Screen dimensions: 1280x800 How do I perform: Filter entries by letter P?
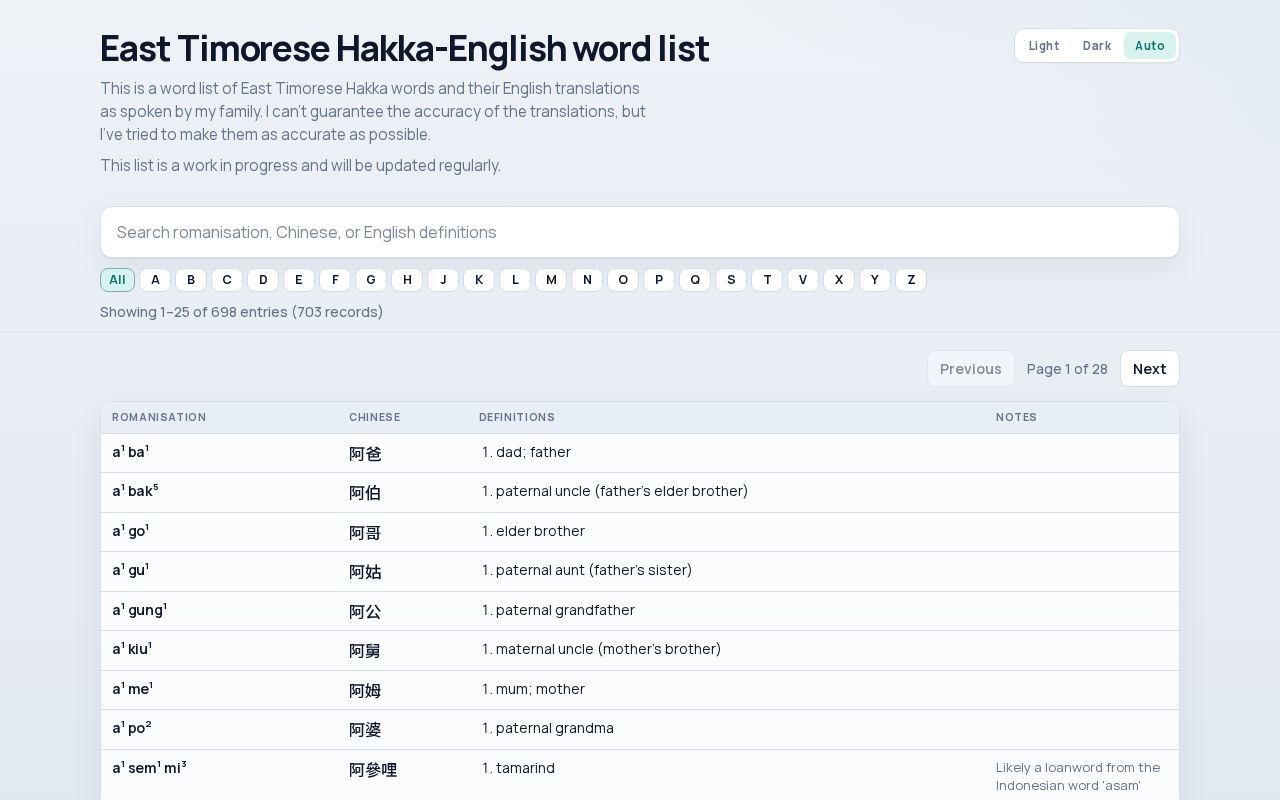[659, 280]
